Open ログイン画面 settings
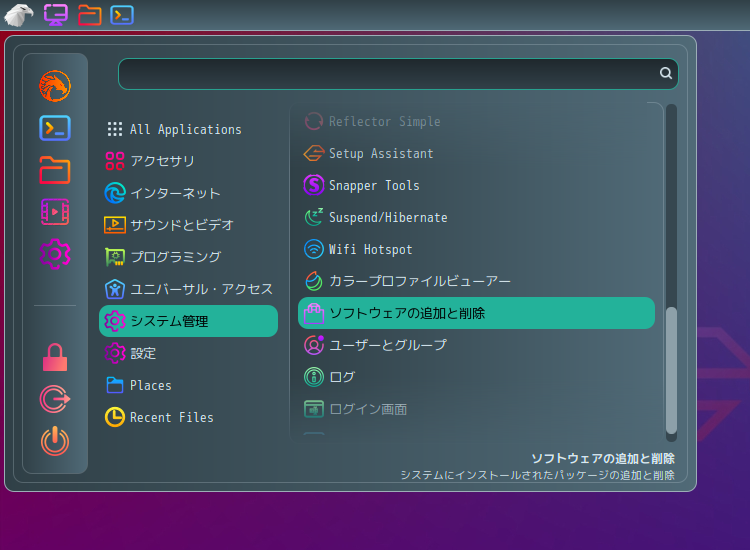Image resolution: width=750 pixels, height=550 pixels. (476, 409)
